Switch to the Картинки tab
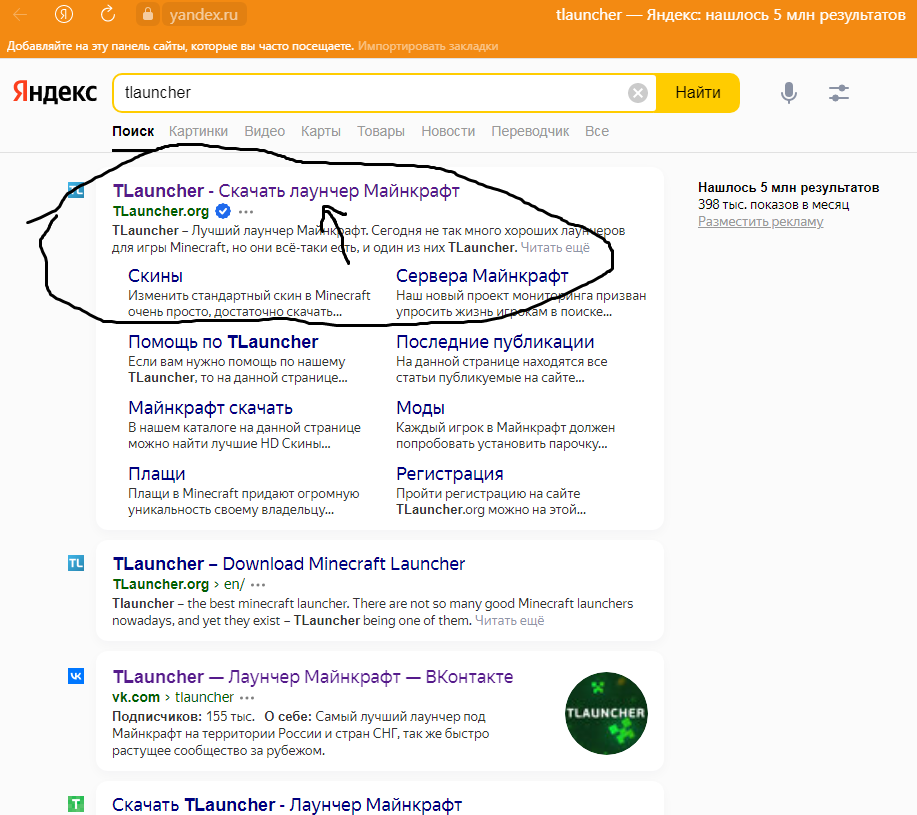Screen dimensions: 917x815 click(x=198, y=131)
